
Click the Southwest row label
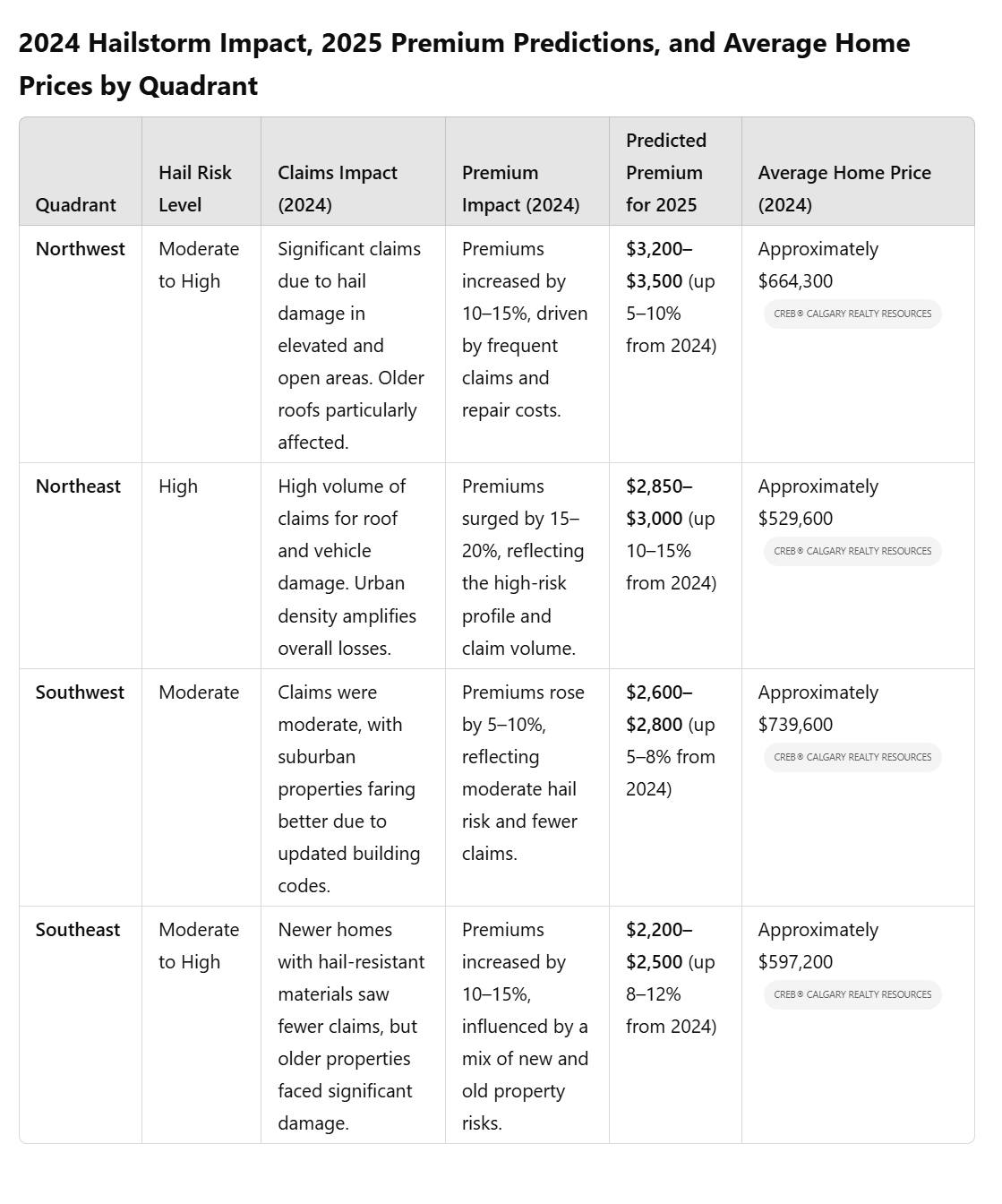pyautogui.click(x=80, y=692)
